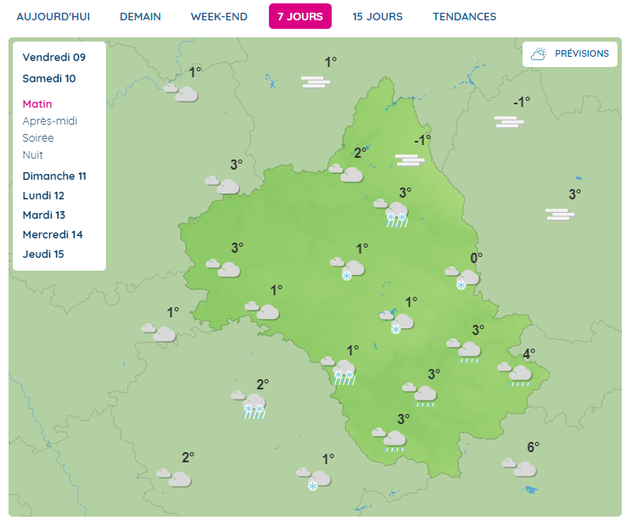This screenshot has width=626, height=520.
Task: Click the 0° temperature label
Action: click(476, 258)
